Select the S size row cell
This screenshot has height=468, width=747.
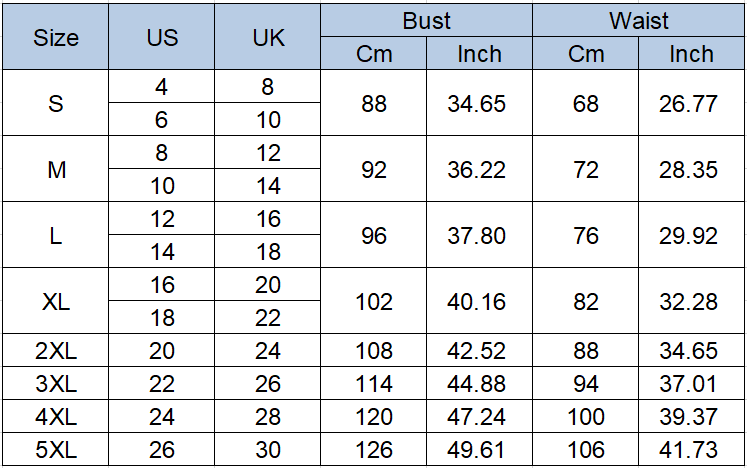pyautogui.click(x=56, y=102)
